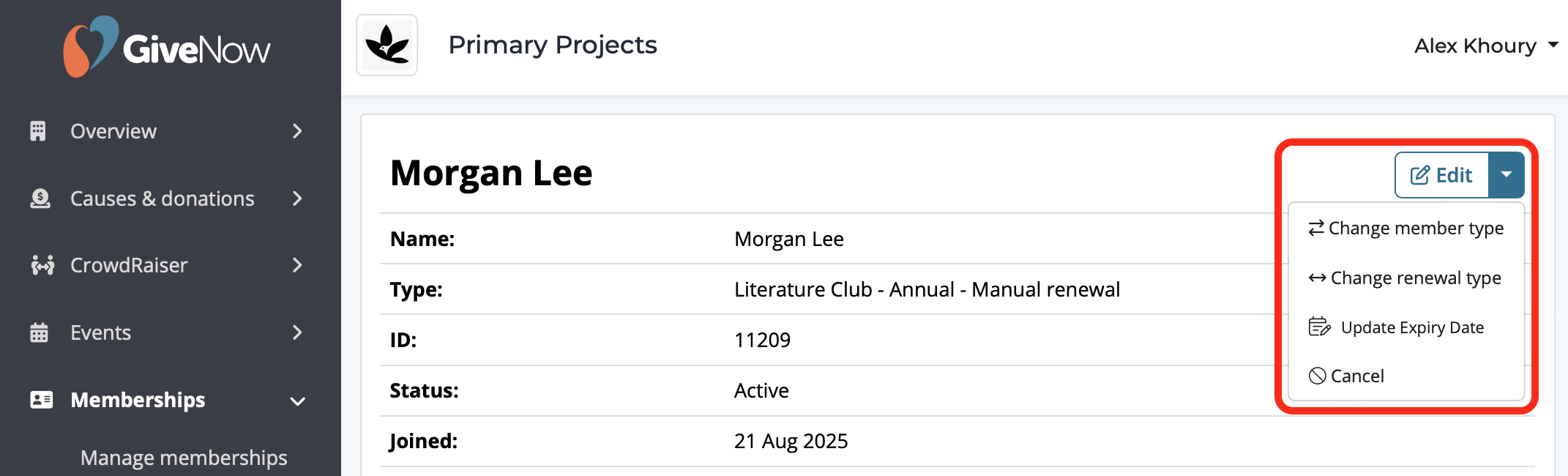Click the swap arrows icon beside Change member type

click(1315, 228)
